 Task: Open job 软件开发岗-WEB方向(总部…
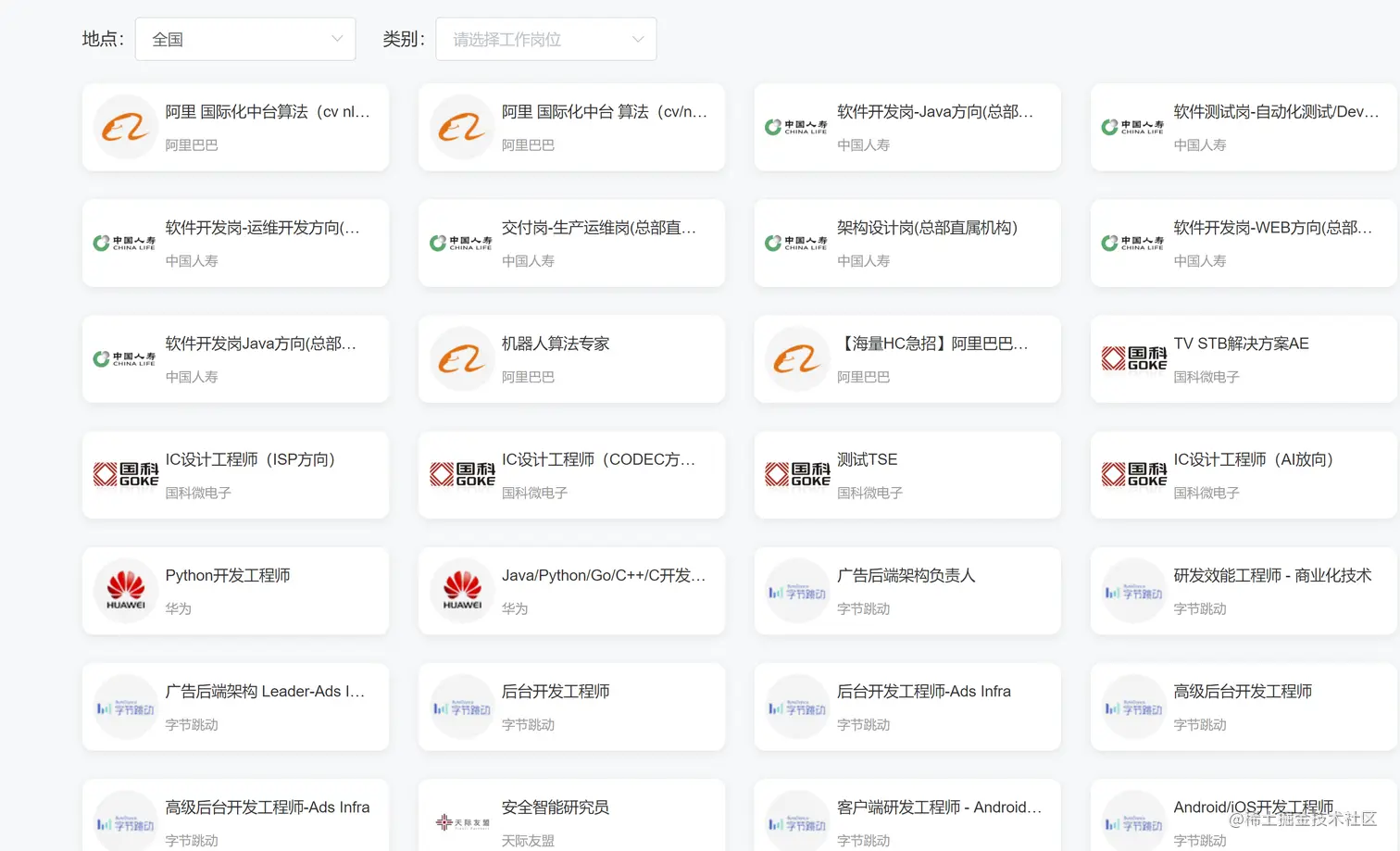[1273, 228]
